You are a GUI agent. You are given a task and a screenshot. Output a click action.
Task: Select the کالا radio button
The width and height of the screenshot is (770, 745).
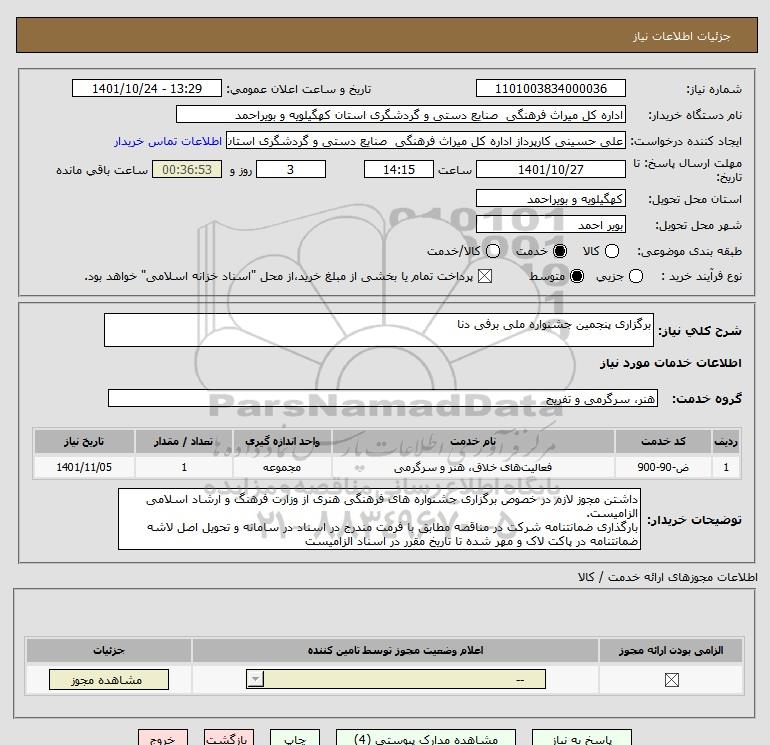point(611,251)
